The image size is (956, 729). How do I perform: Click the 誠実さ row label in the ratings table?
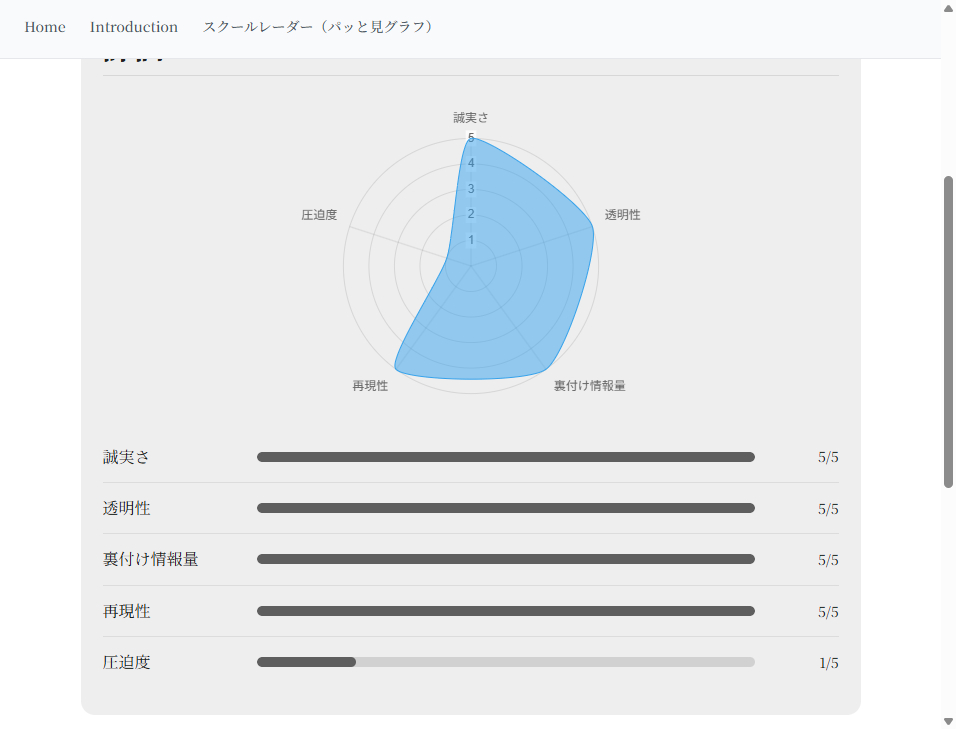(124, 457)
